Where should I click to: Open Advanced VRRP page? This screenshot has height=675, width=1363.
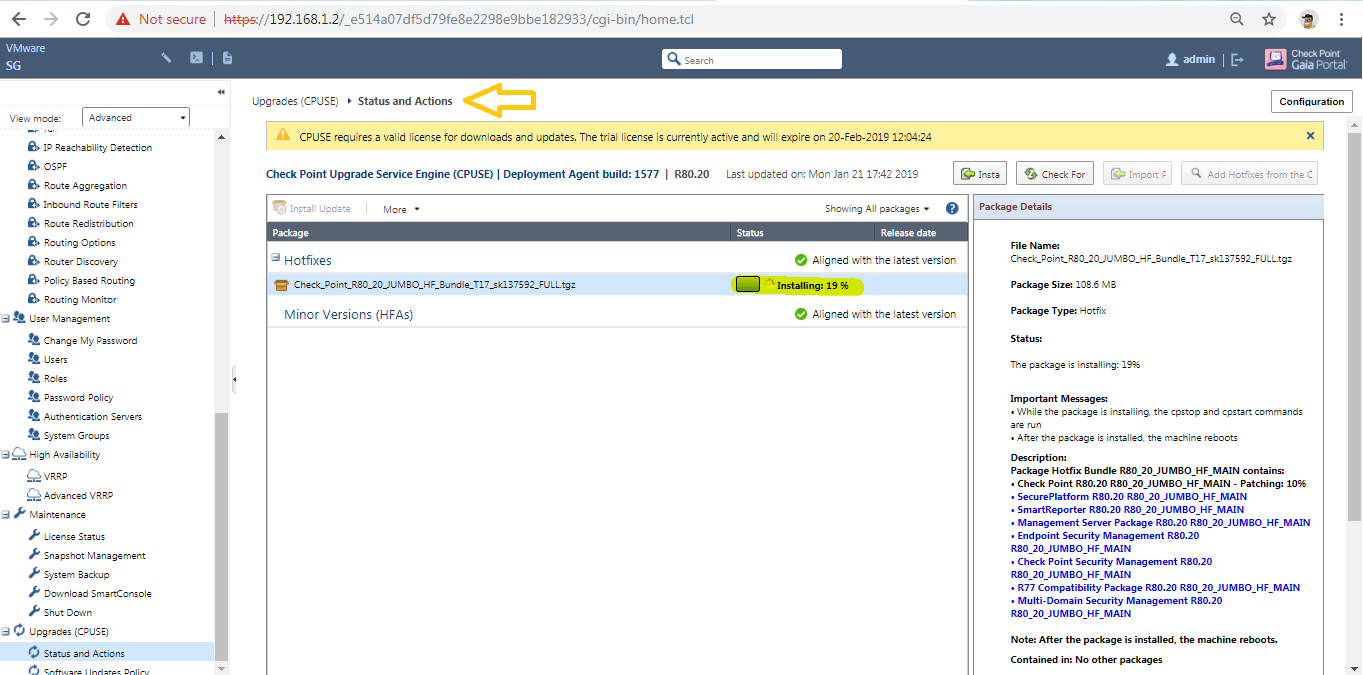78,495
